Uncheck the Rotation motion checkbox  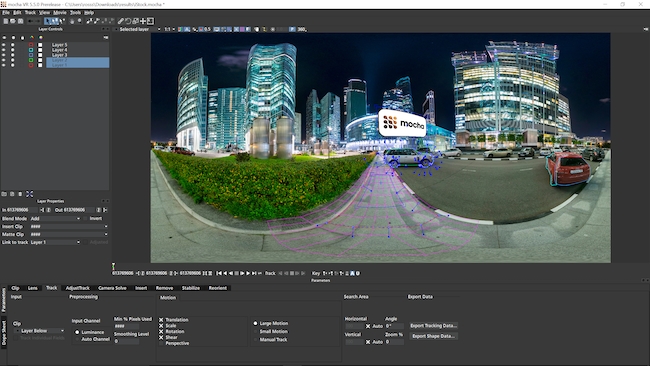161,332
